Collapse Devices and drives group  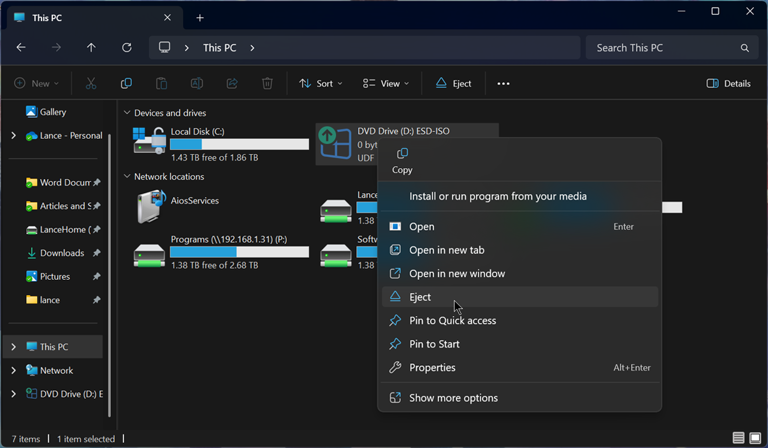127,113
